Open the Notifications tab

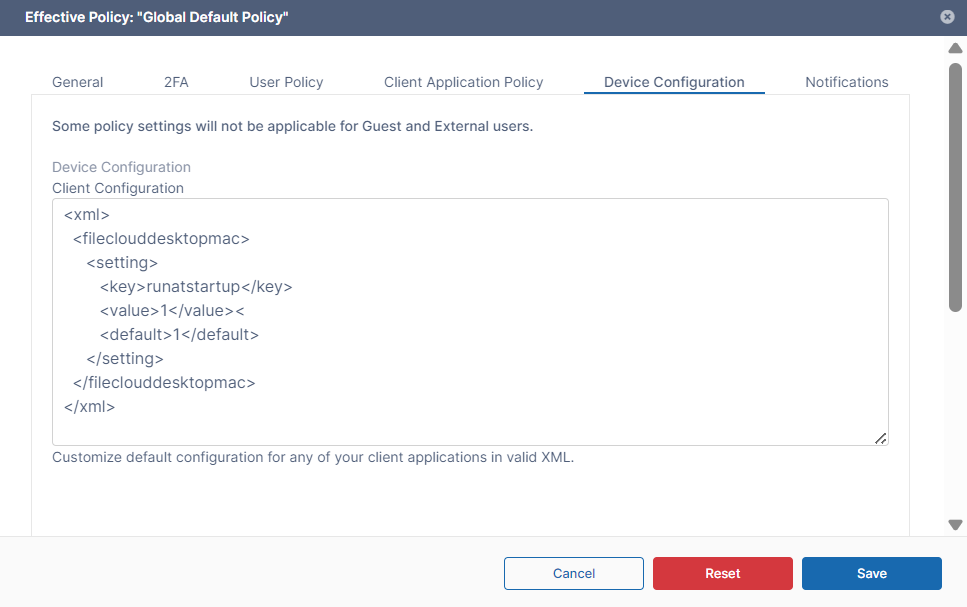846,82
